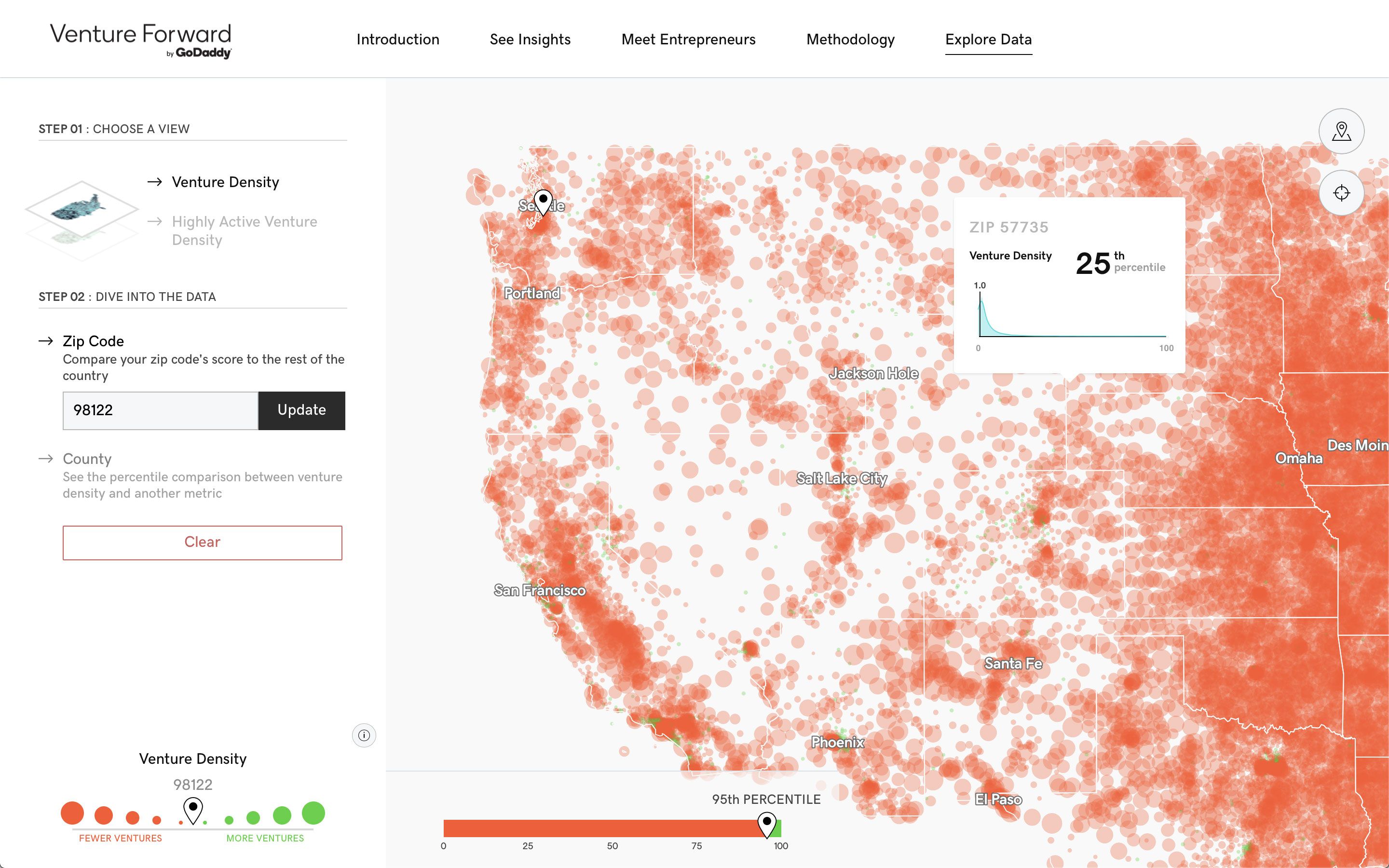Open Meet Entrepreneurs section
Screen dimensions: 1389x868
[688, 39]
